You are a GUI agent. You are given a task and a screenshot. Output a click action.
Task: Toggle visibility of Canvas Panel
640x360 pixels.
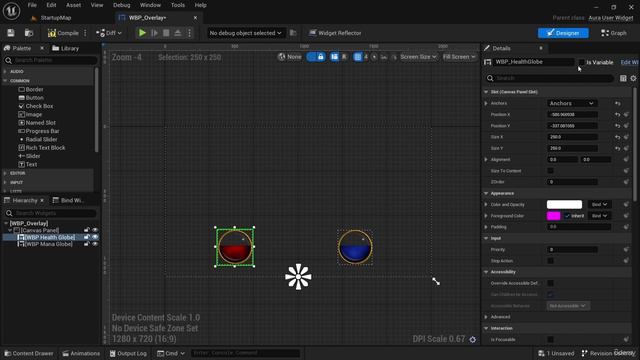95,230
